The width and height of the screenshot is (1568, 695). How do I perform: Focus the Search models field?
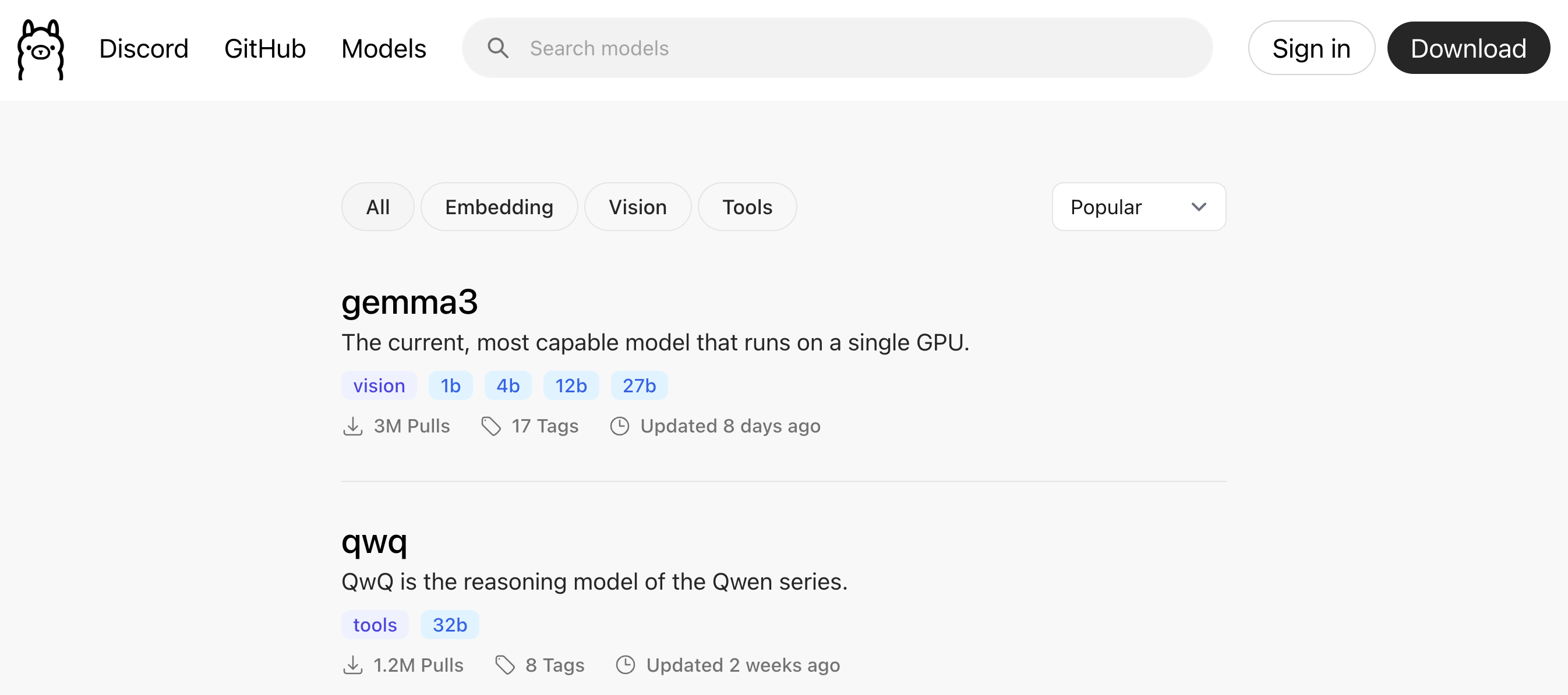[x=837, y=48]
